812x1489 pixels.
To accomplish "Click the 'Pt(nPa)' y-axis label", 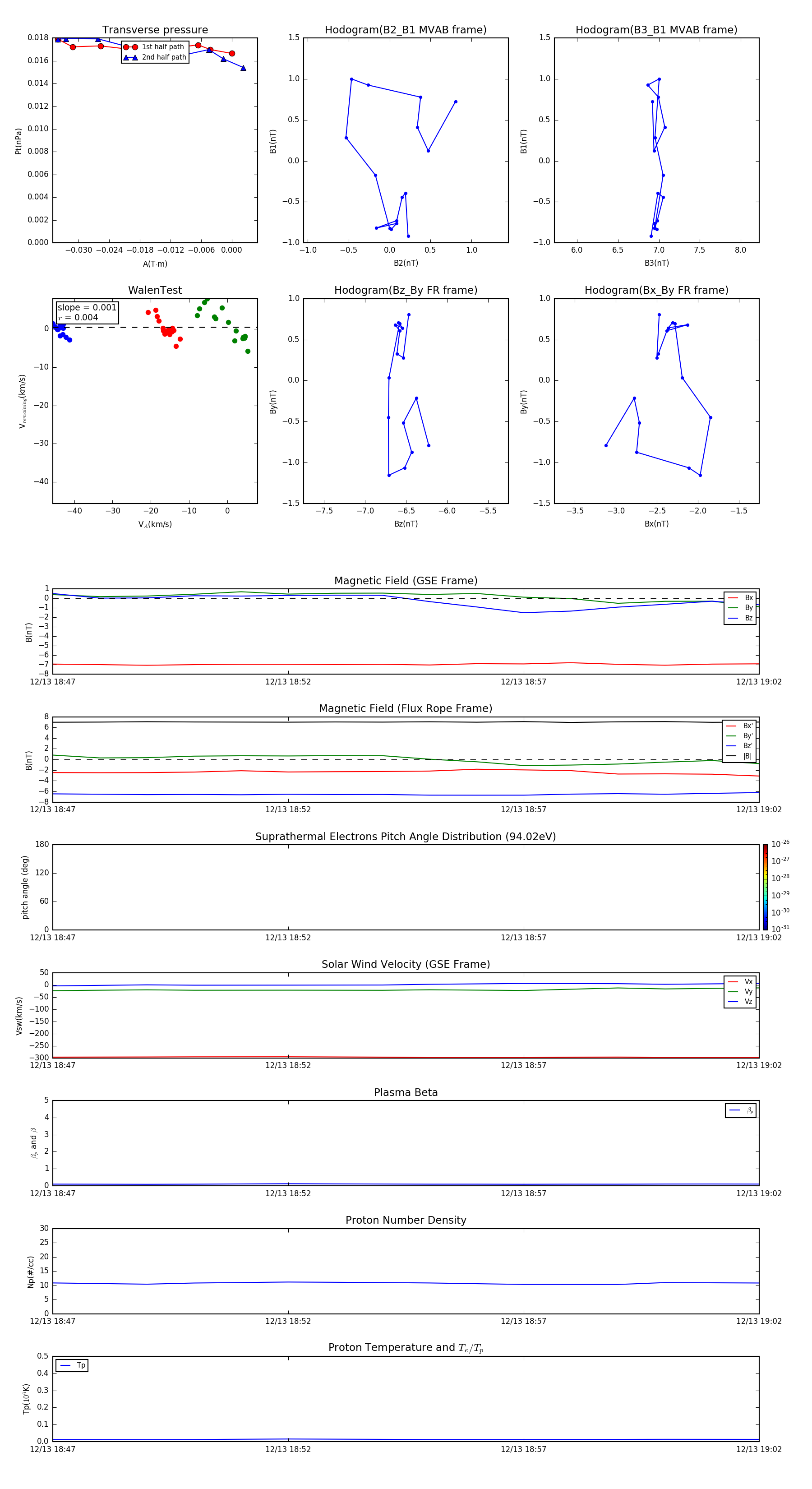I will [18, 140].
